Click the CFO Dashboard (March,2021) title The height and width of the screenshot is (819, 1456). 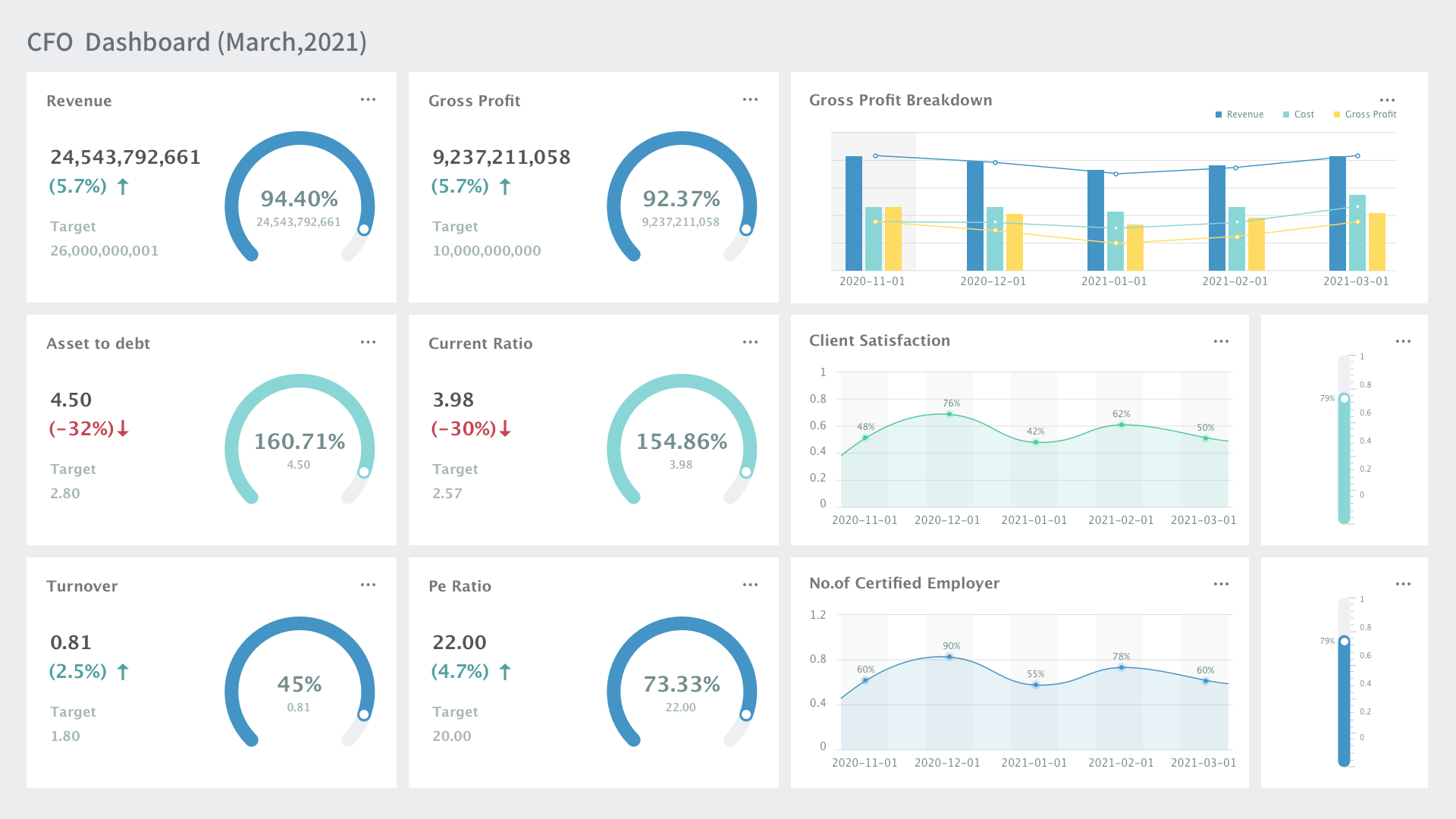click(x=197, y=42)
